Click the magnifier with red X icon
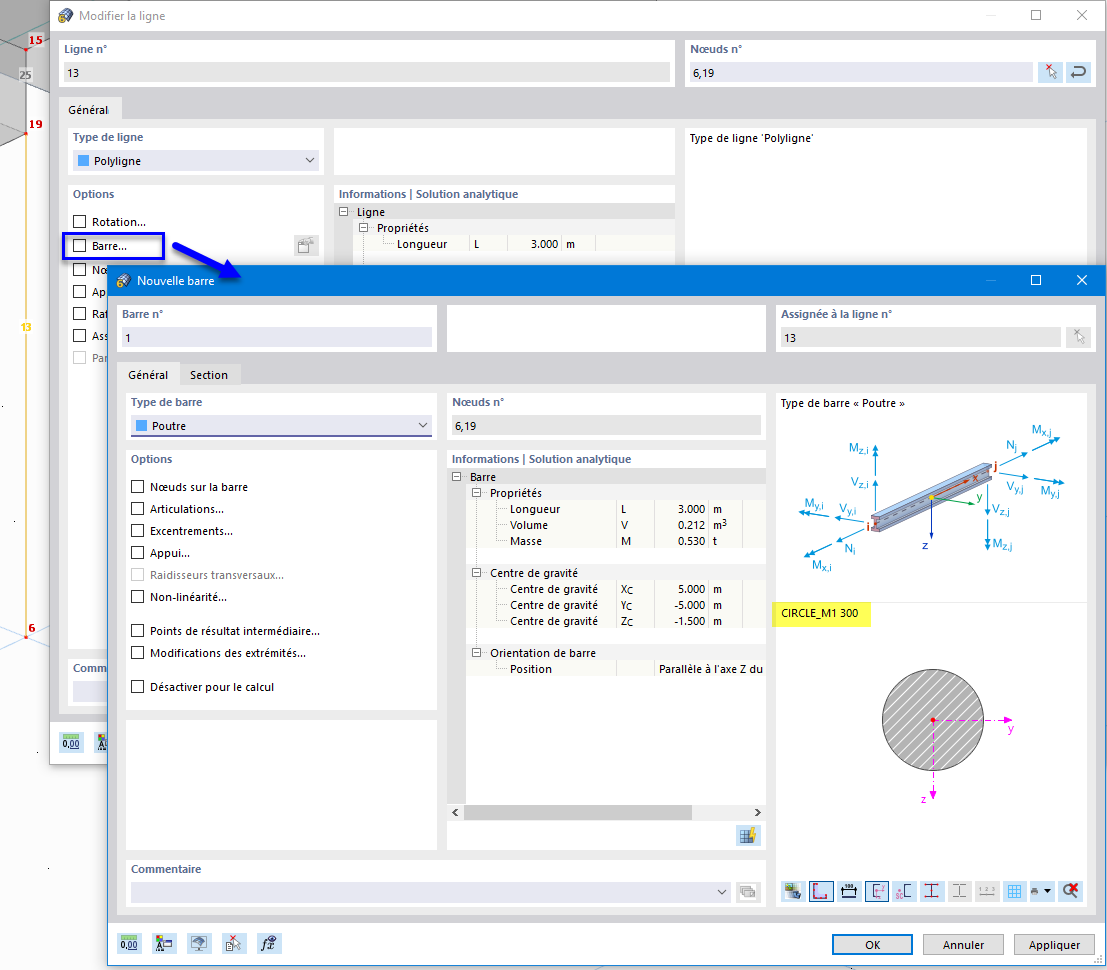Image resolution: width=1107 pixels, height=970 pixels. point(1070,891)
